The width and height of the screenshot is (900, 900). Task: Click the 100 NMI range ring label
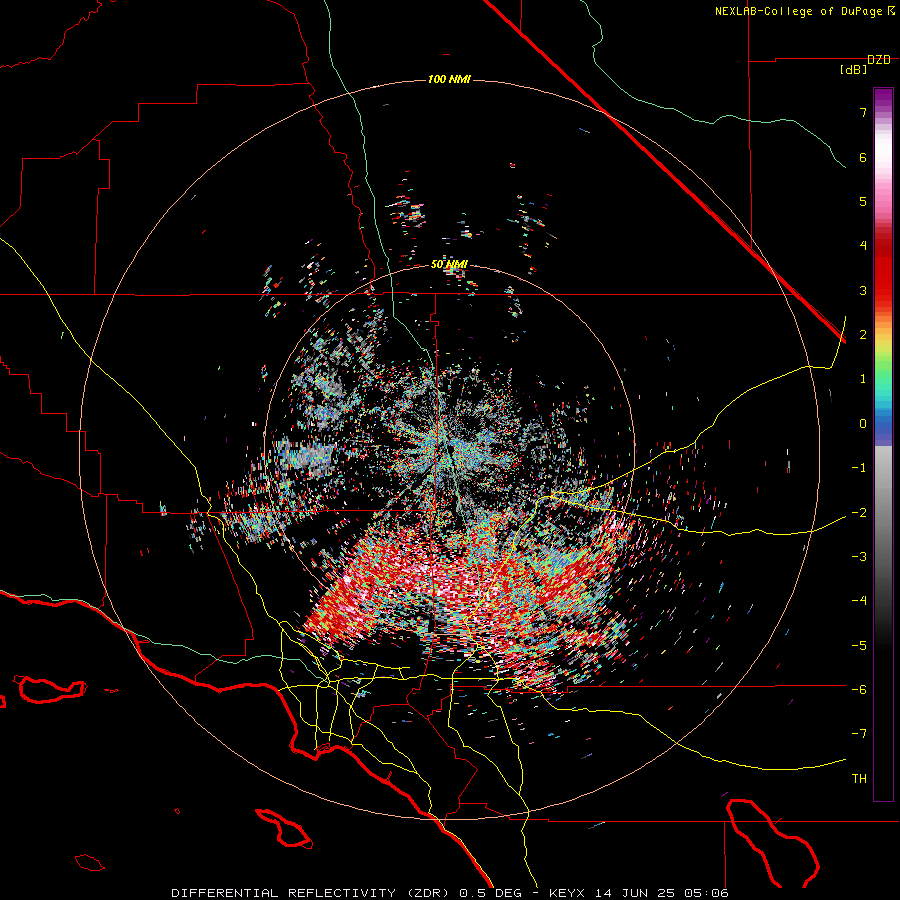pos(449,79)
